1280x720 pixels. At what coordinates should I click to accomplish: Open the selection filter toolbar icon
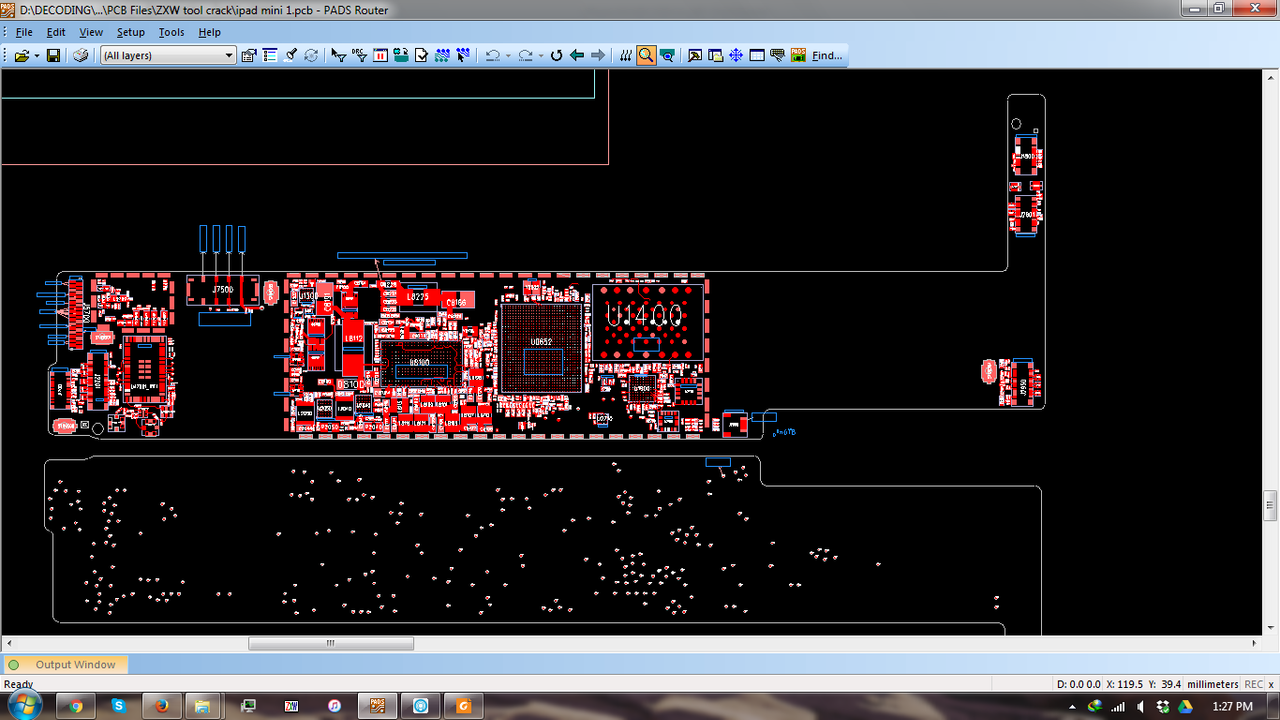(339, 55)
